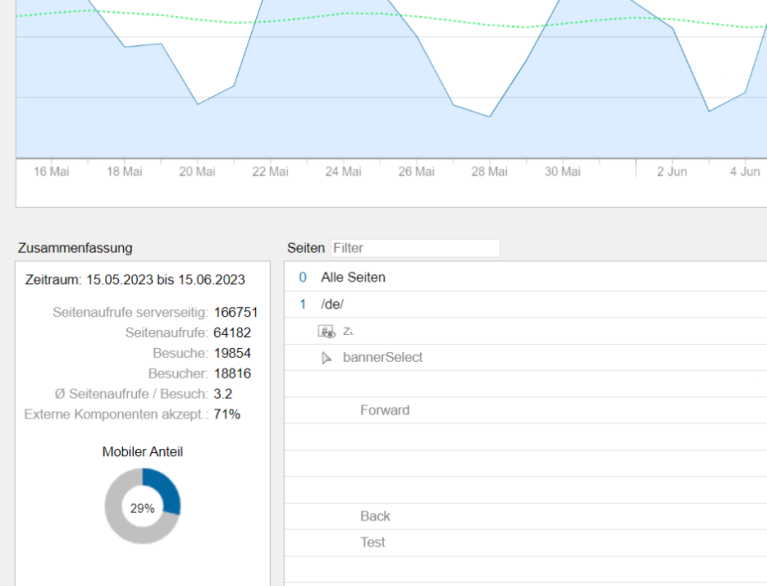Open the /de/ page entry
Screen dimensions: 767x586
pos(332,304)
